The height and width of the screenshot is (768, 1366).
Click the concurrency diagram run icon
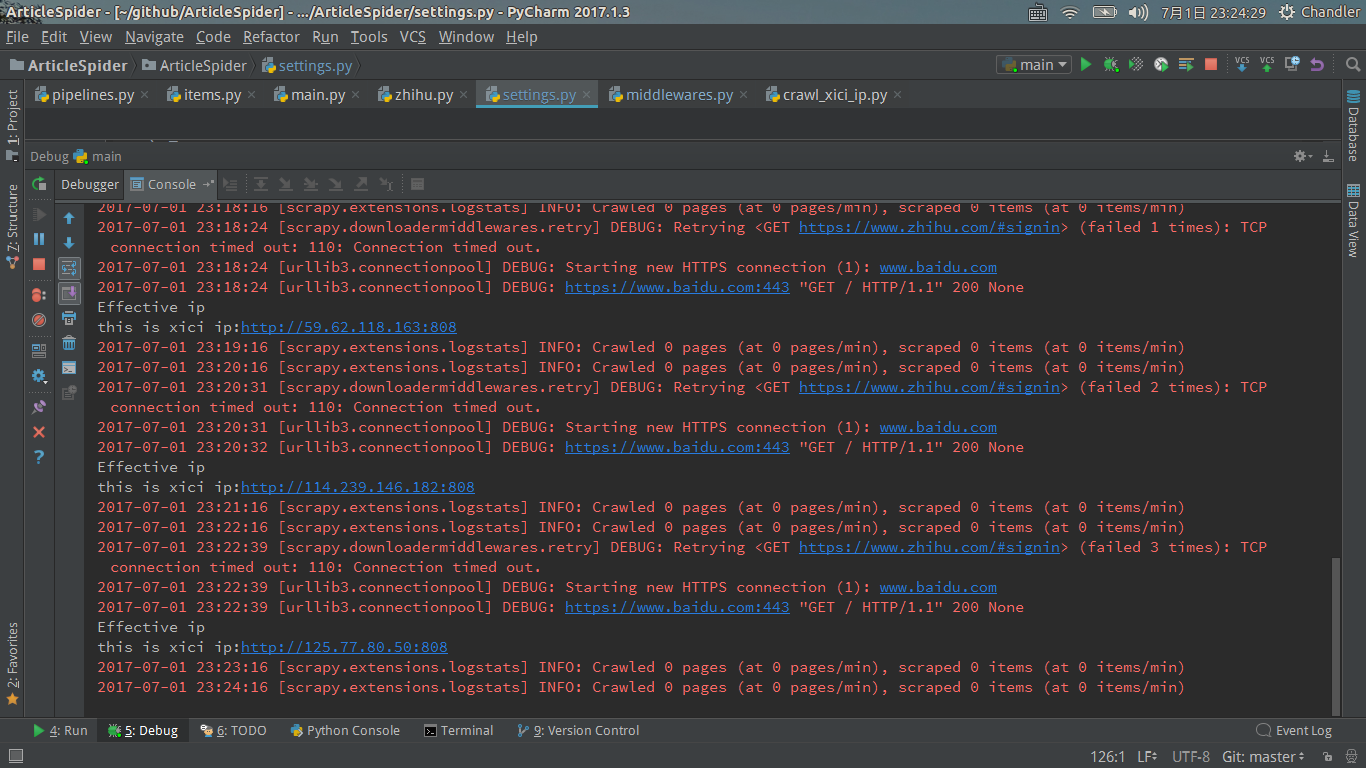pos(1186,64)
